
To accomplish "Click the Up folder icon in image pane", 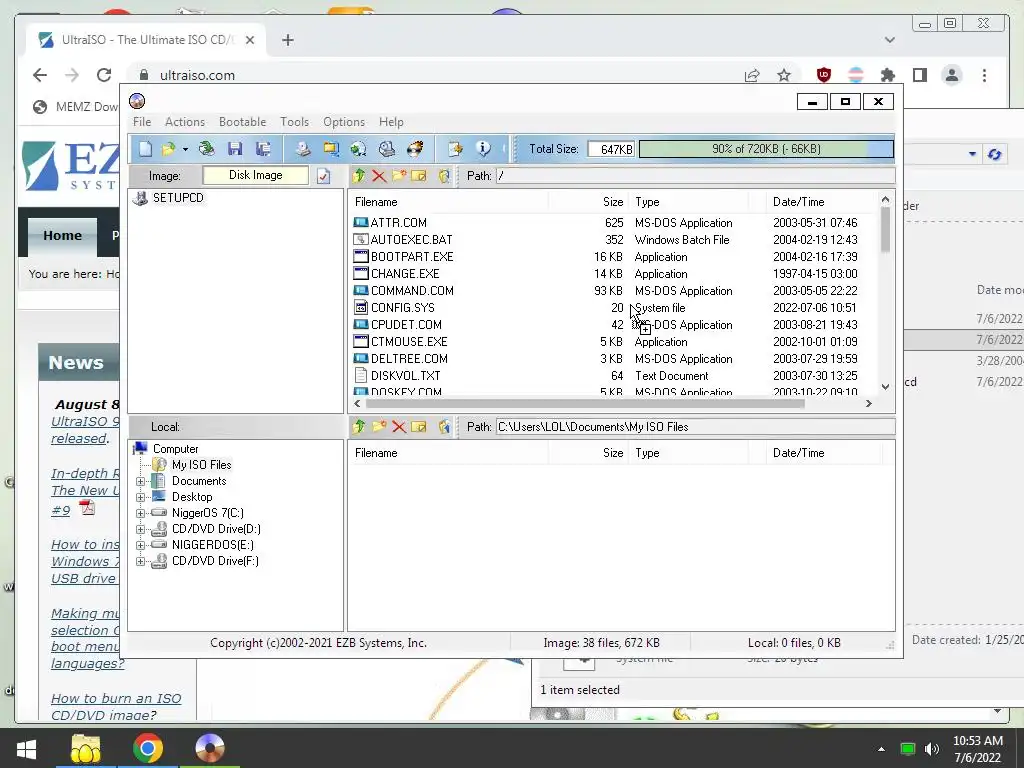I will pos(359,176).
